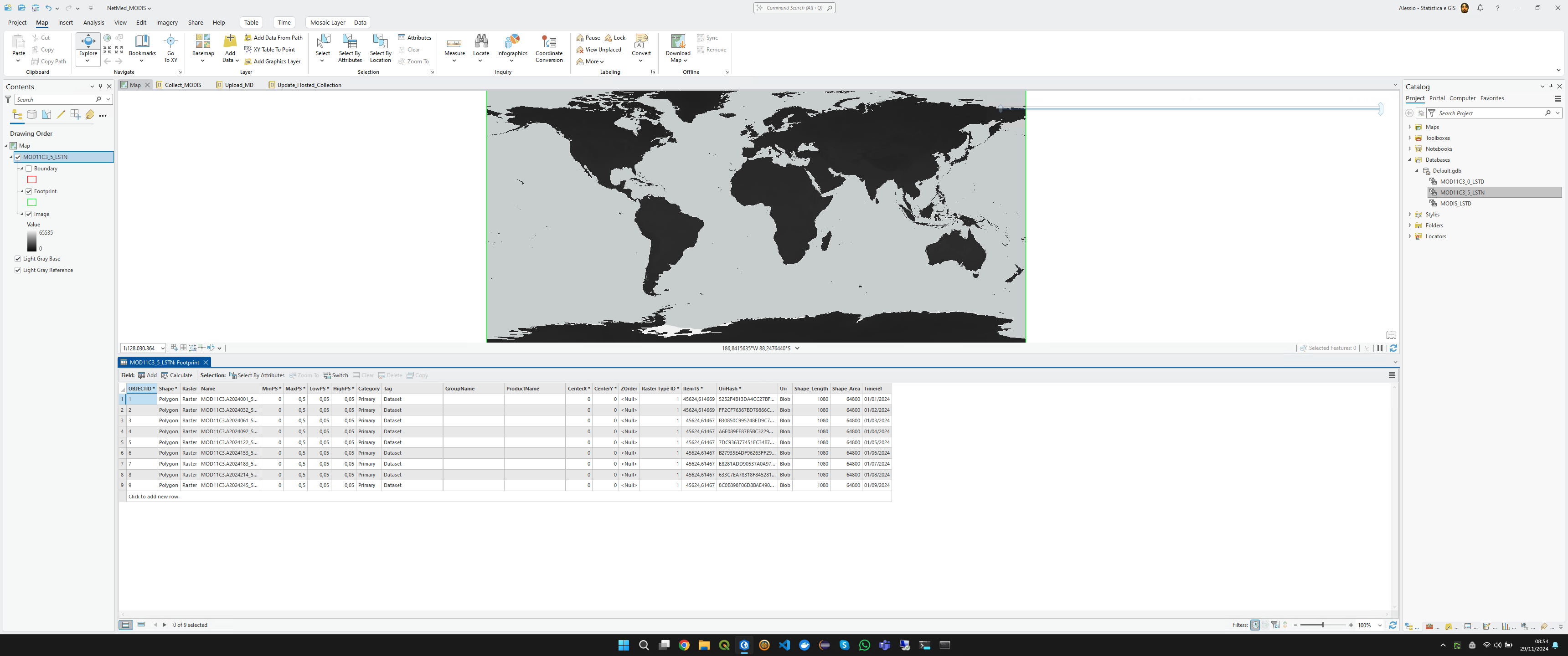
Task: Collapse the Default.gdb database in Catalog
Action: click(1418, 170)
